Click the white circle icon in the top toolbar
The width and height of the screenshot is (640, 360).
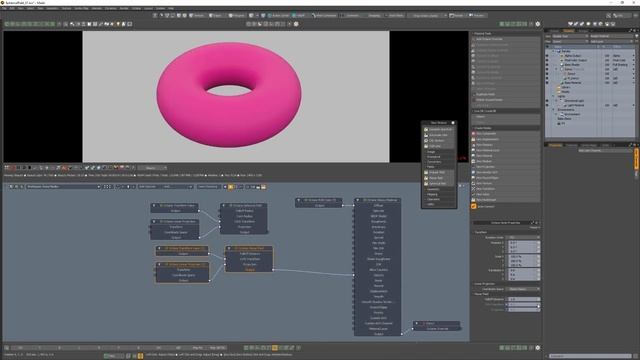click(x=296, y=24)
